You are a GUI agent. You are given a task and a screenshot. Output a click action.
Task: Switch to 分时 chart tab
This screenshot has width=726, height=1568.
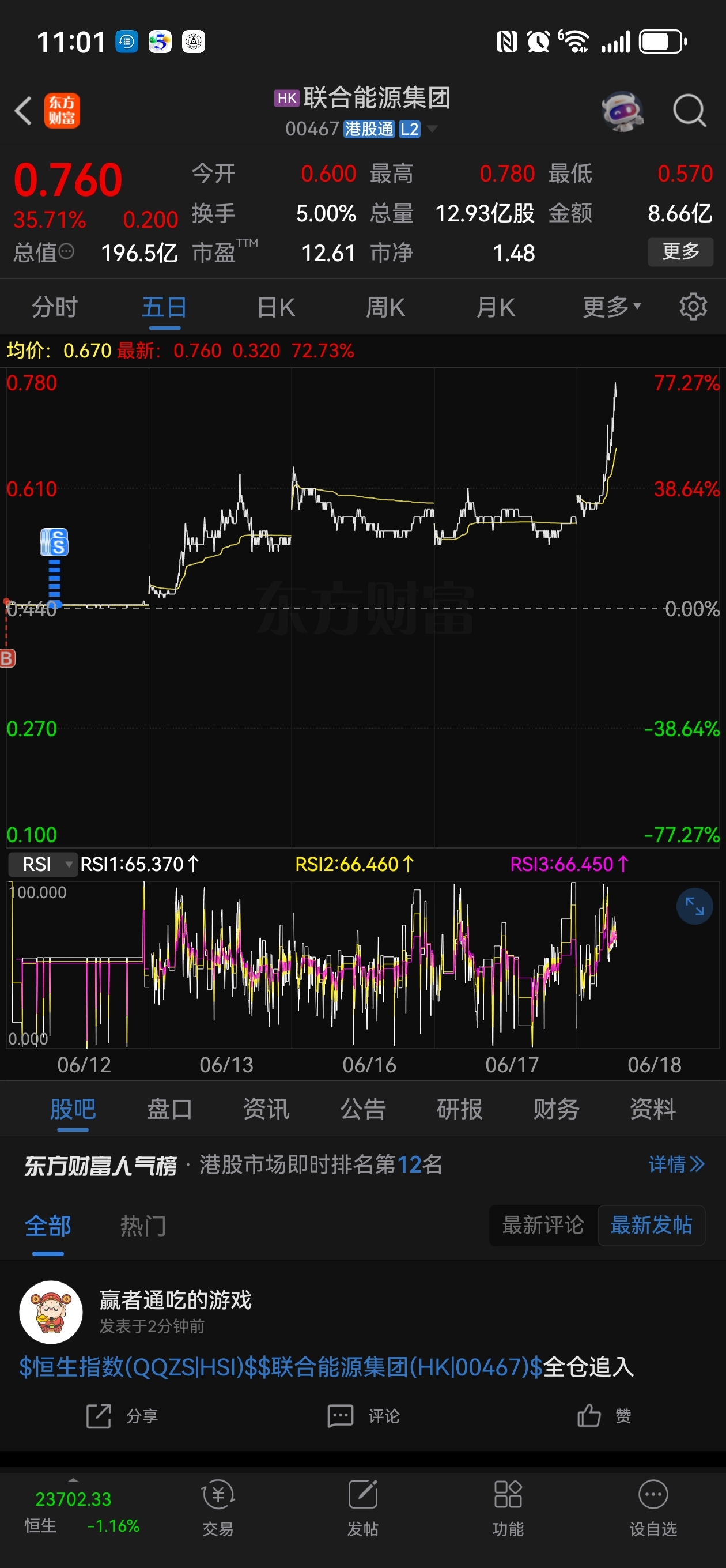[55, 307]
